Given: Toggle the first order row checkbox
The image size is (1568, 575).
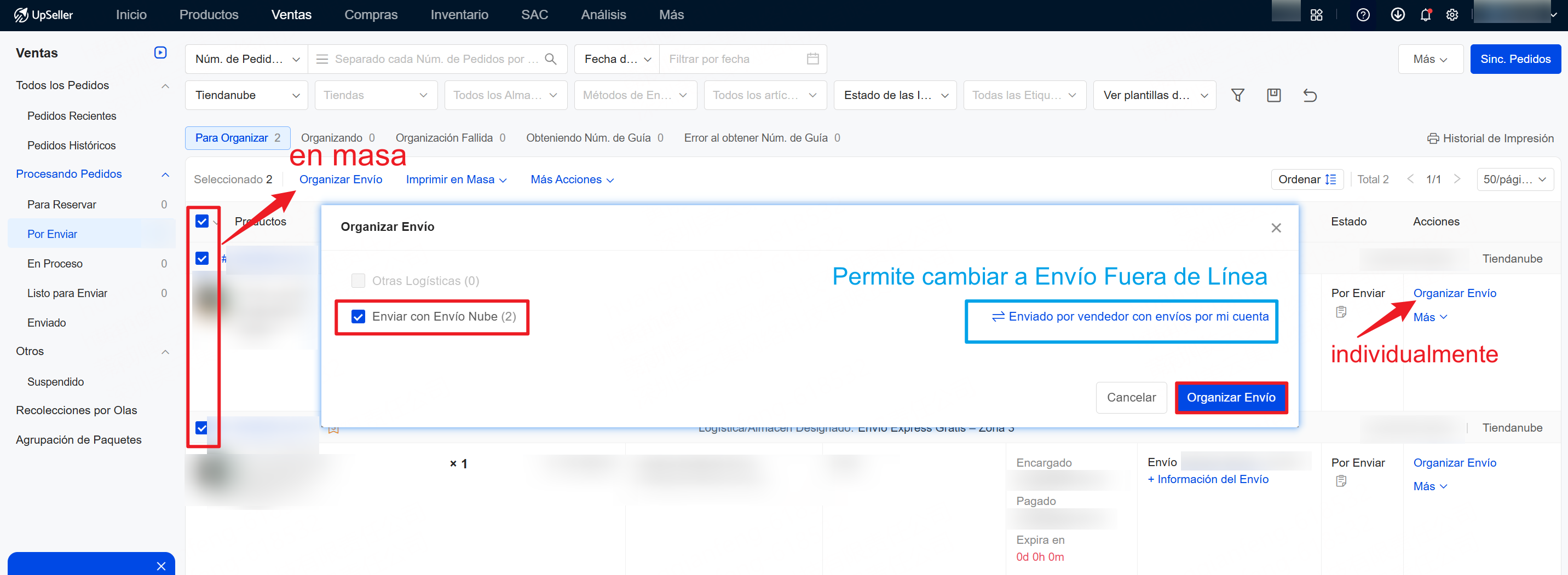Looking at the screenshot, I should tap(202, 259).
